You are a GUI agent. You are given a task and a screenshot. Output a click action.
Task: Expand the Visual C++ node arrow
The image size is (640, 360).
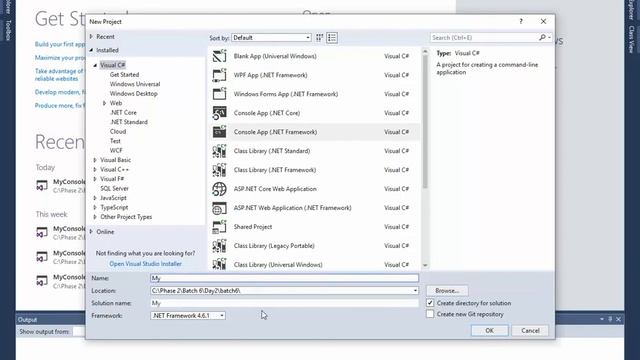tap(95, 169)
